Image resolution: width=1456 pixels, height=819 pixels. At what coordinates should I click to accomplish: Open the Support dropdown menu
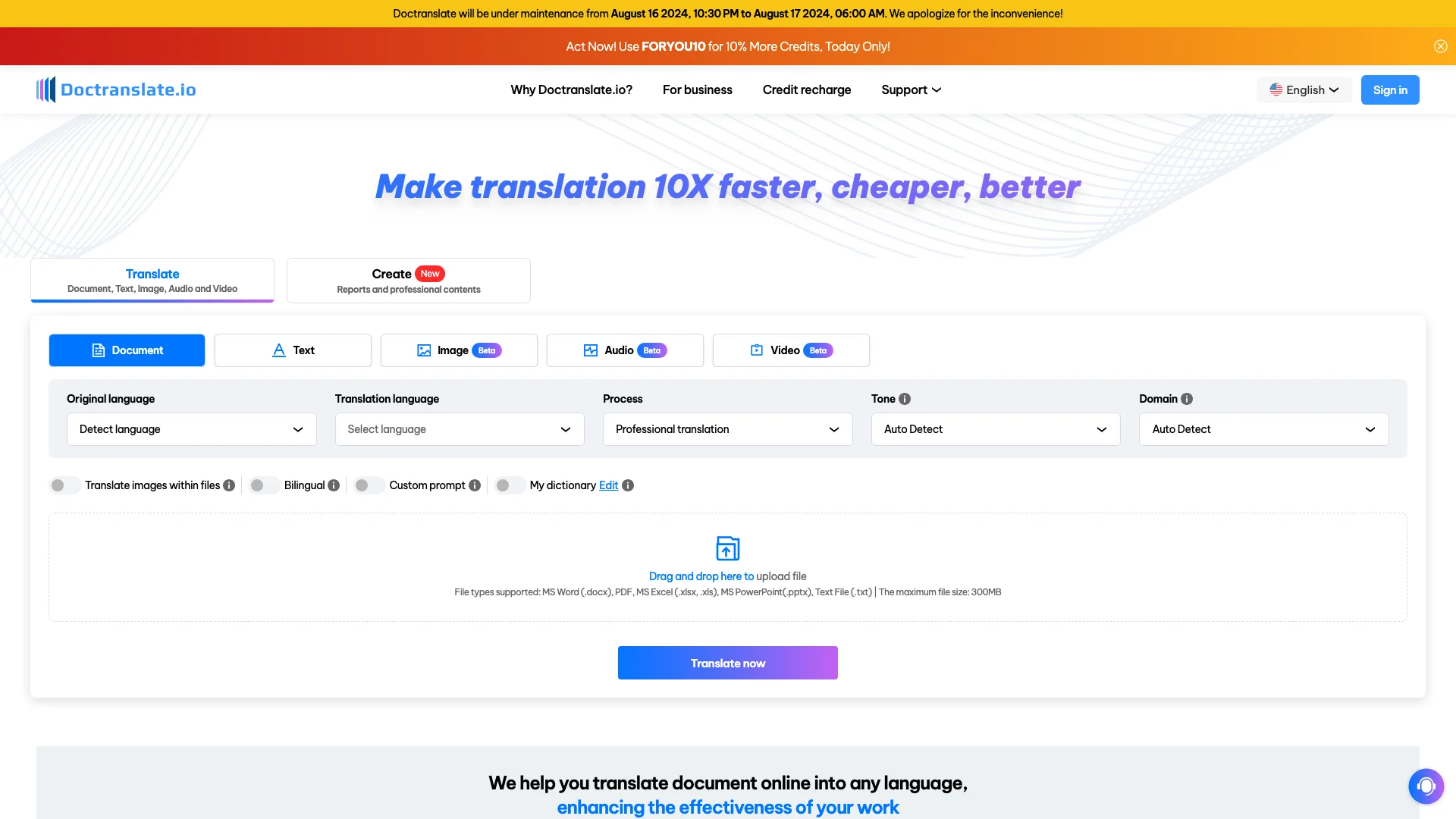(910, 89)
